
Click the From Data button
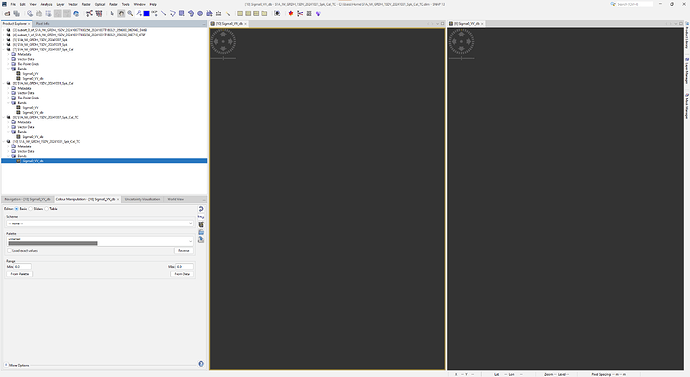[x=182, y=274]
